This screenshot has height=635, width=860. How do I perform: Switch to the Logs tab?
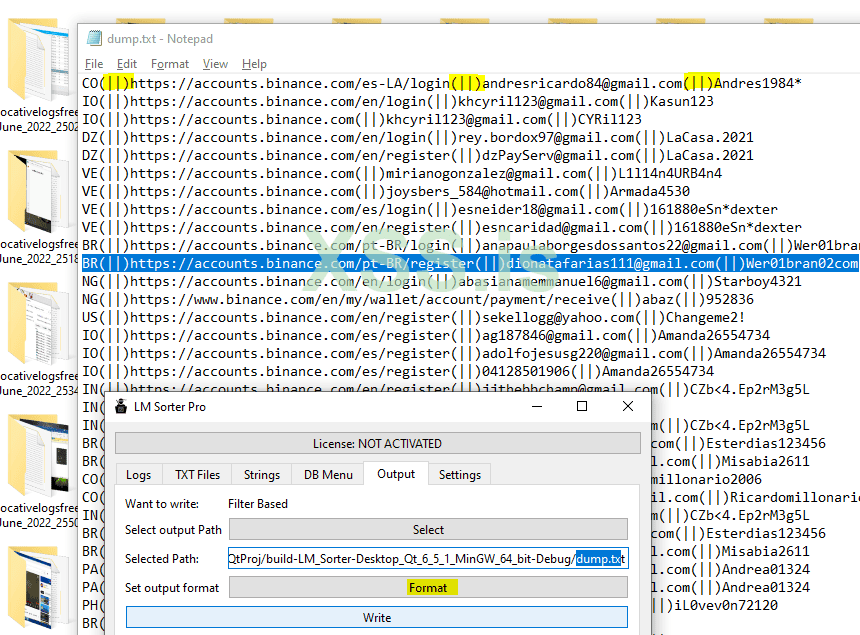point(138,475)
